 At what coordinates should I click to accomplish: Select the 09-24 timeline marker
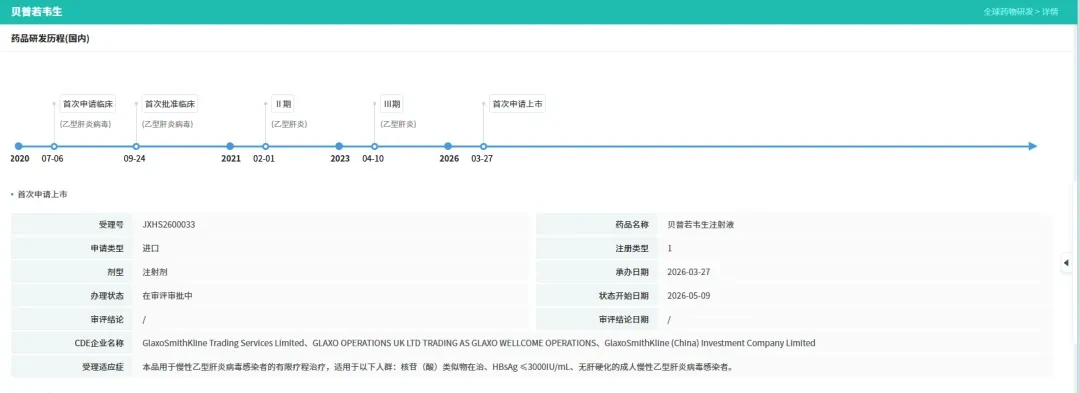[x=136, y=146]
